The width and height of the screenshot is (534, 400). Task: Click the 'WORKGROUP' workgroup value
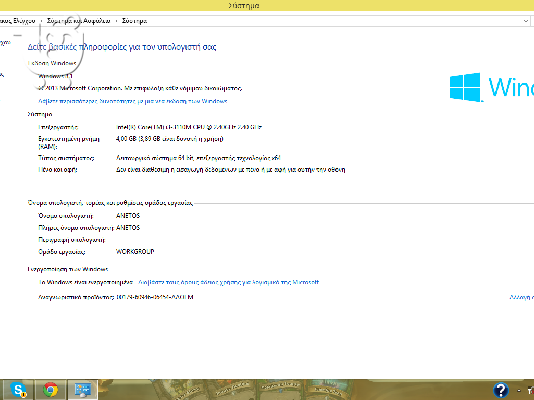tap(135, 252)
